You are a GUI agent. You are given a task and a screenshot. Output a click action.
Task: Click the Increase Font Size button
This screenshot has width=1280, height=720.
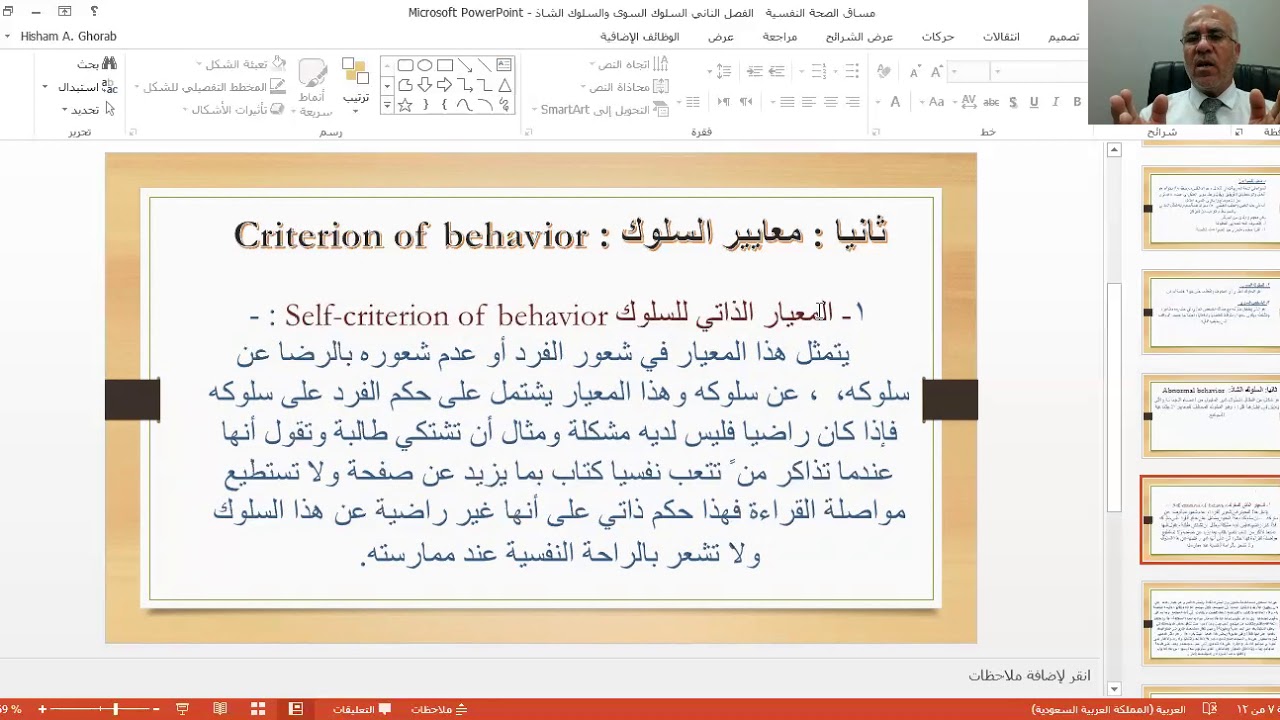click(x=936, y=71)
